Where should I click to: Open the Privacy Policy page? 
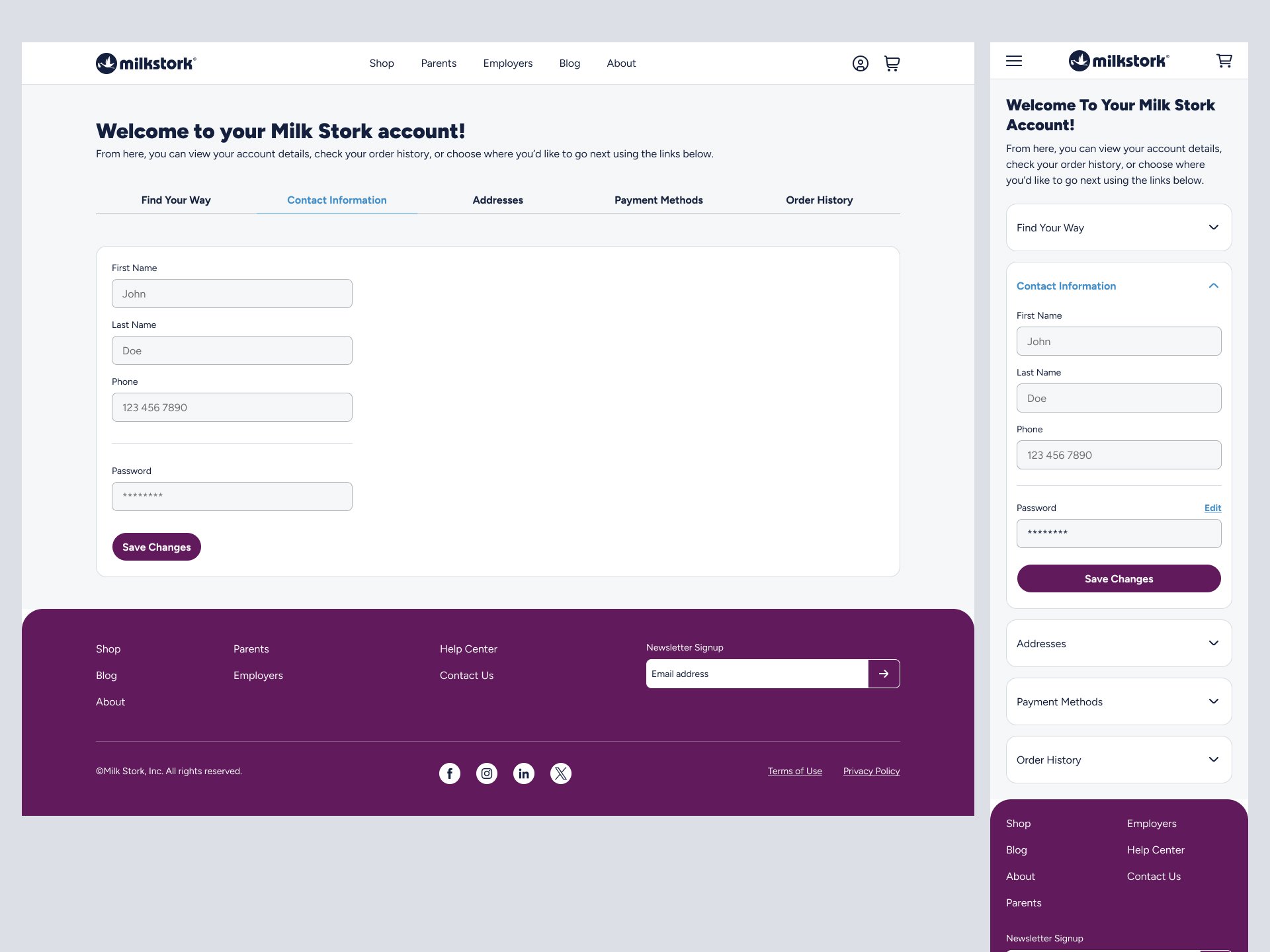pos(871,771)
